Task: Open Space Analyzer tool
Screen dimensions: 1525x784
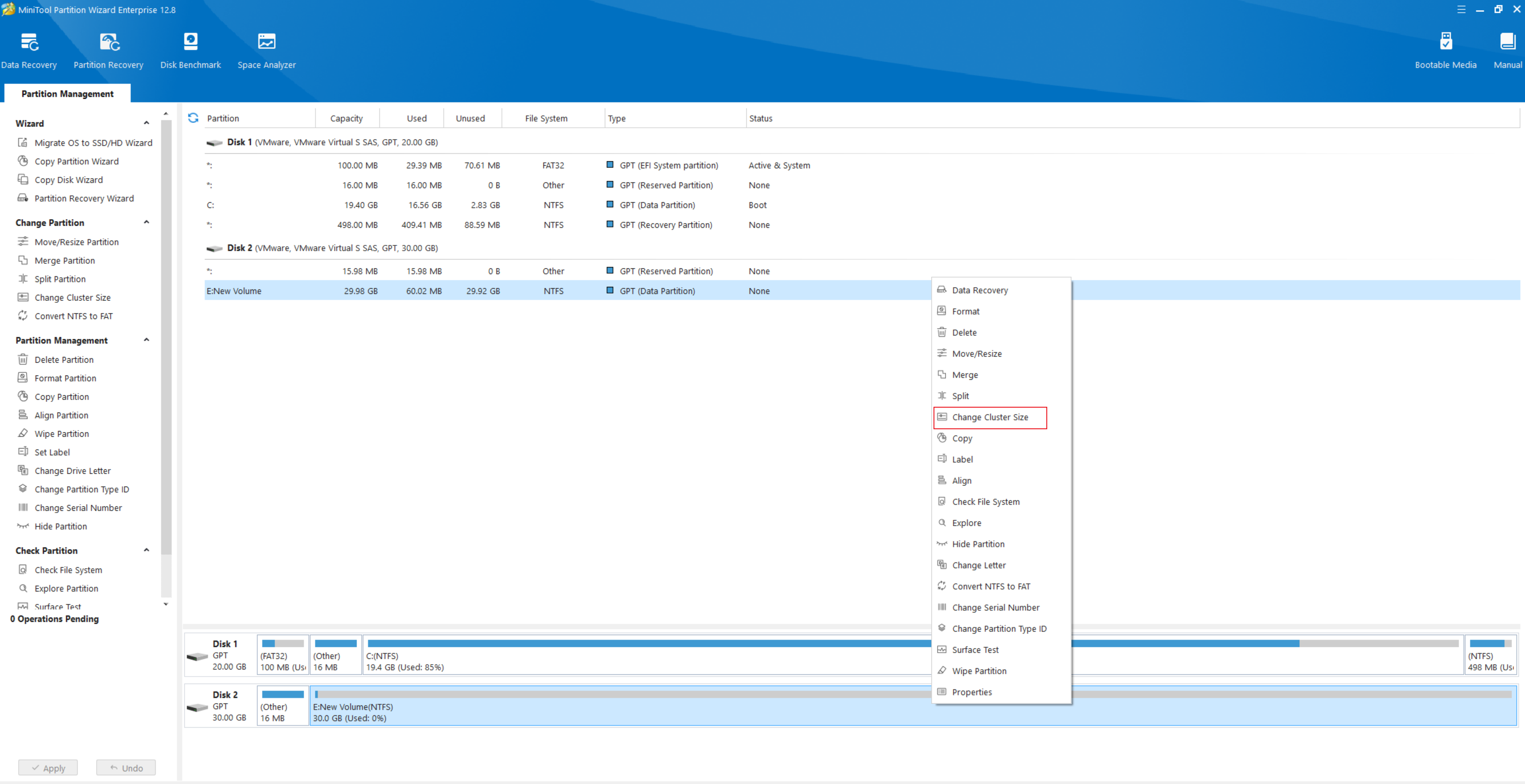Action: [x=266, y=51]
